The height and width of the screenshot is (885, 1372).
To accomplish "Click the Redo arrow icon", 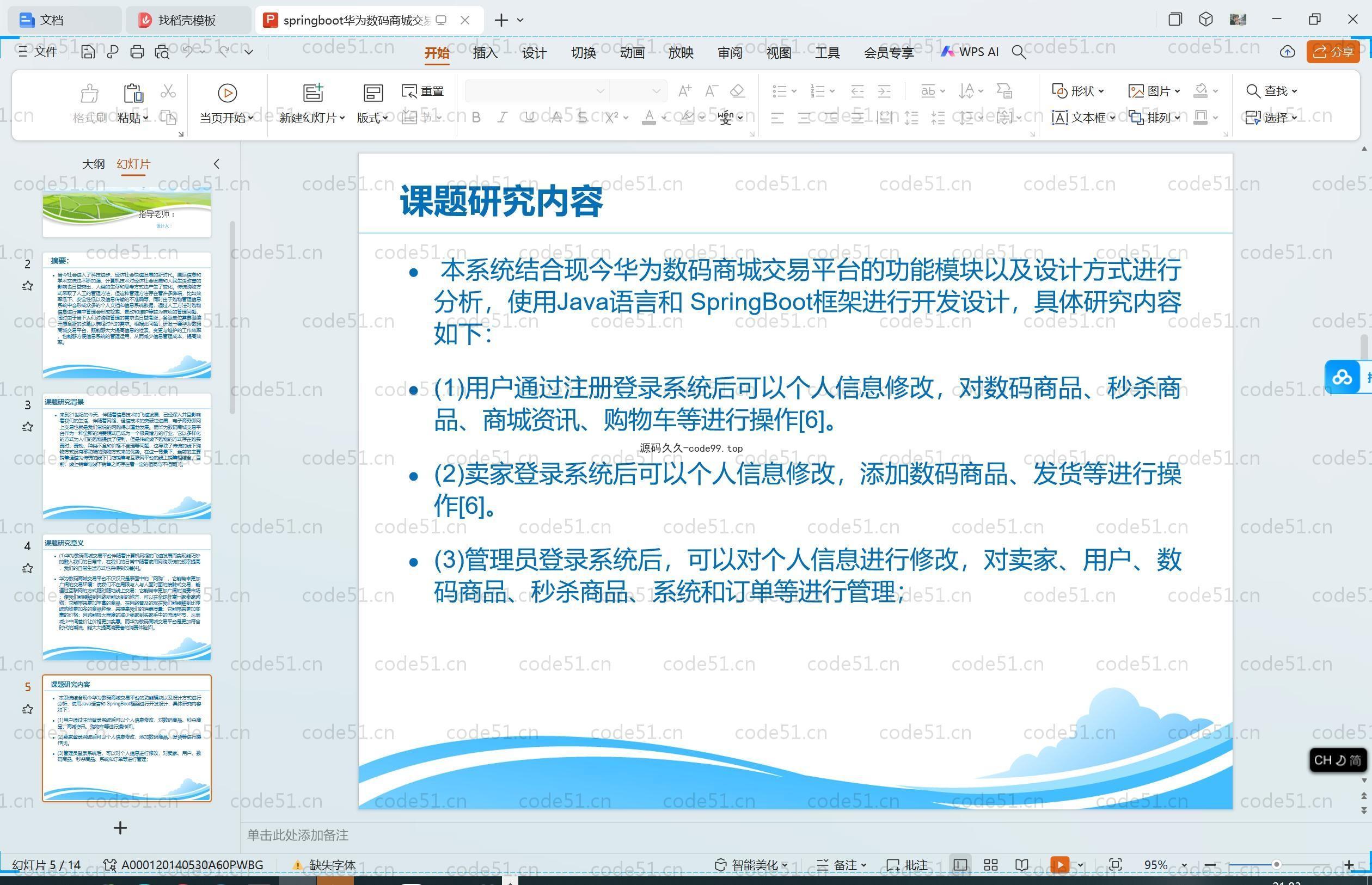I will (x=224, y=51).
